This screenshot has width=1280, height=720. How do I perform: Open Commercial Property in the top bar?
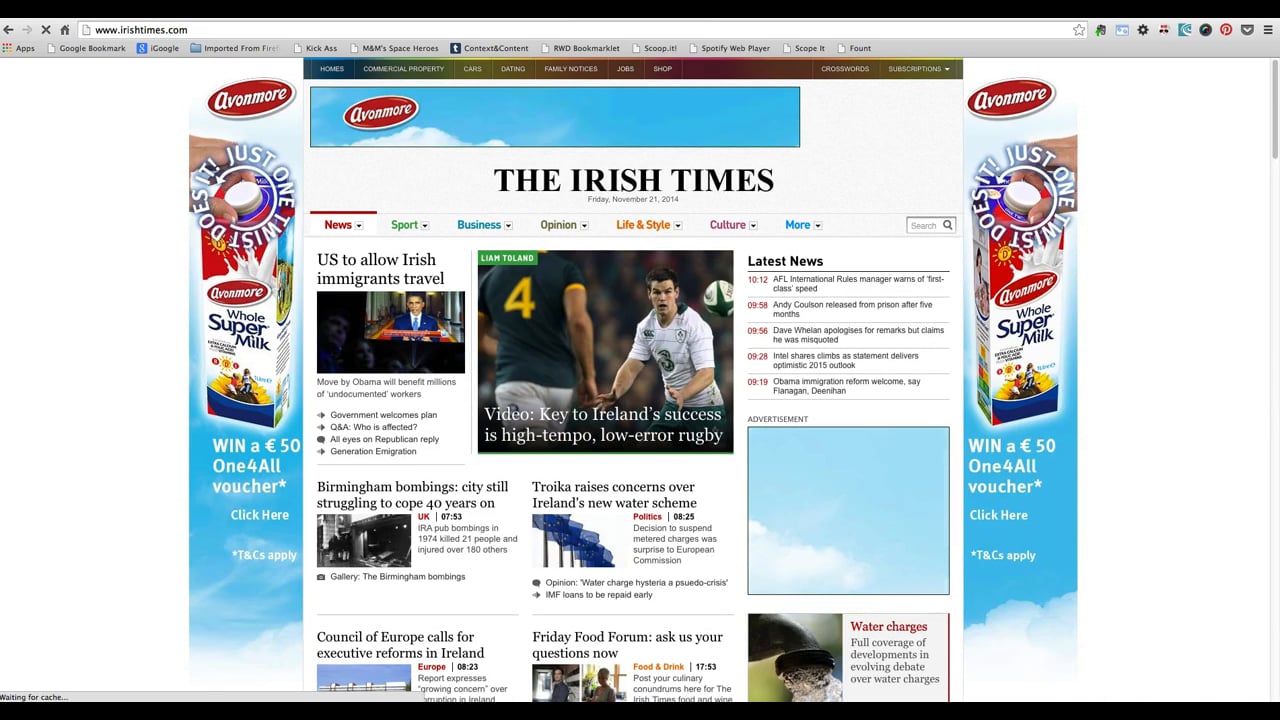[x=403, y=69]
